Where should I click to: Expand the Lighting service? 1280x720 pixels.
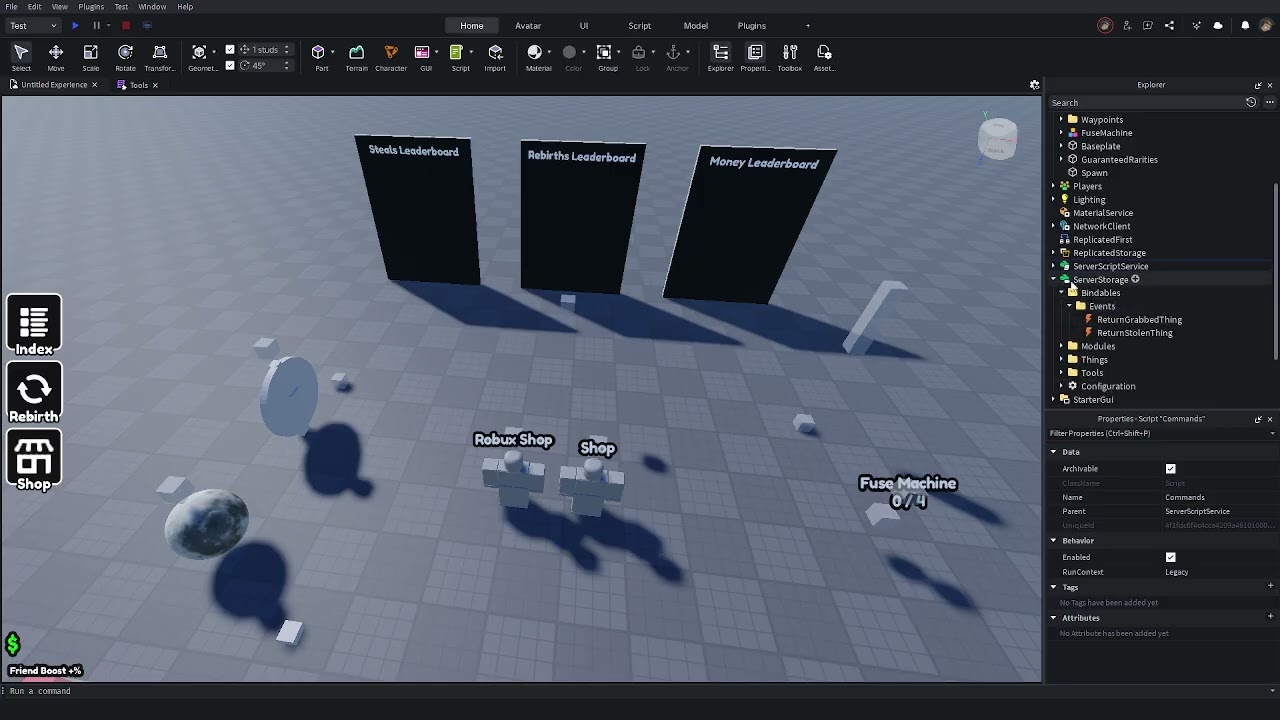click(x=1054, y=200)
